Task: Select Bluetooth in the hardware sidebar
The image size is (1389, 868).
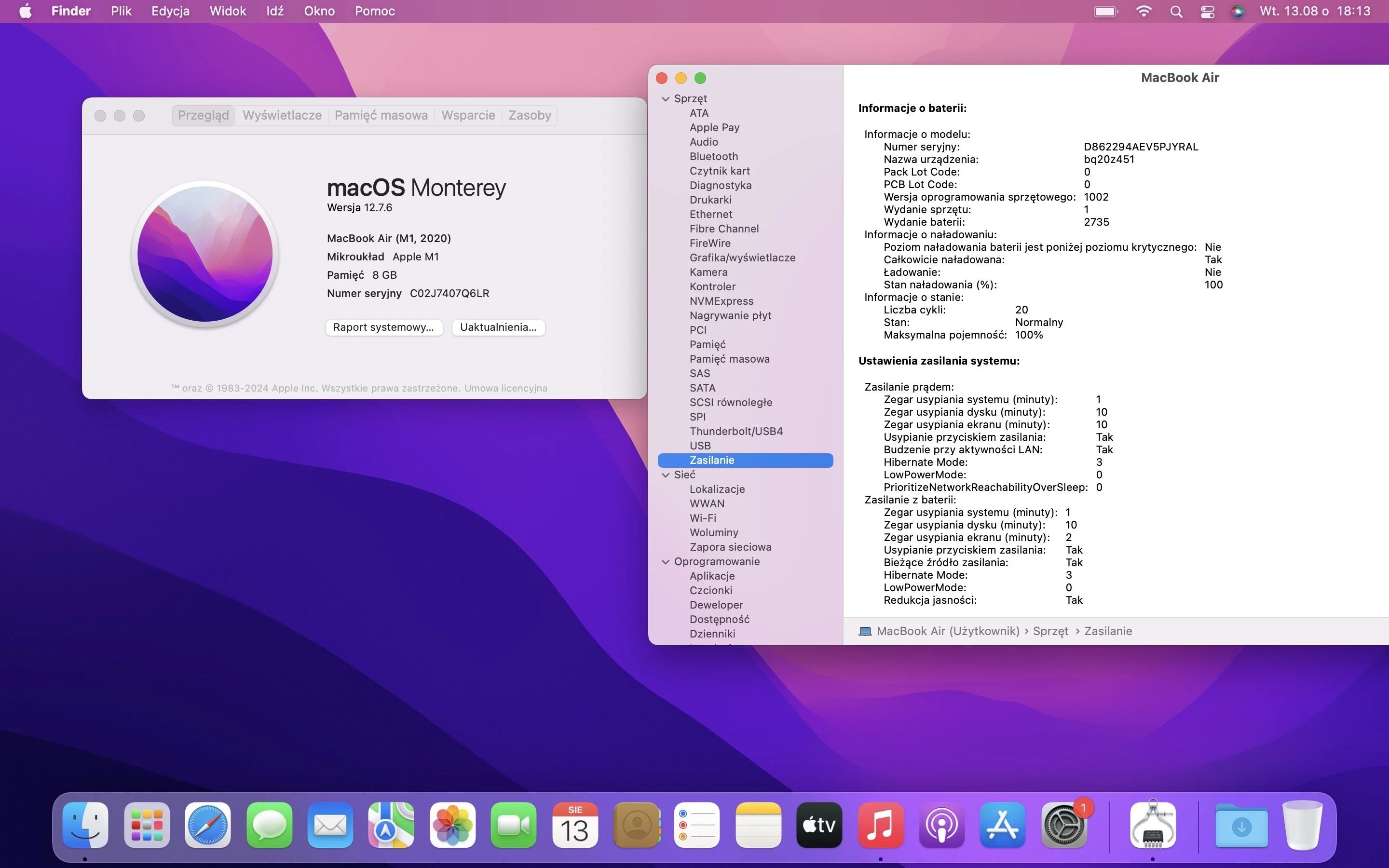Action: coord(713,156)
